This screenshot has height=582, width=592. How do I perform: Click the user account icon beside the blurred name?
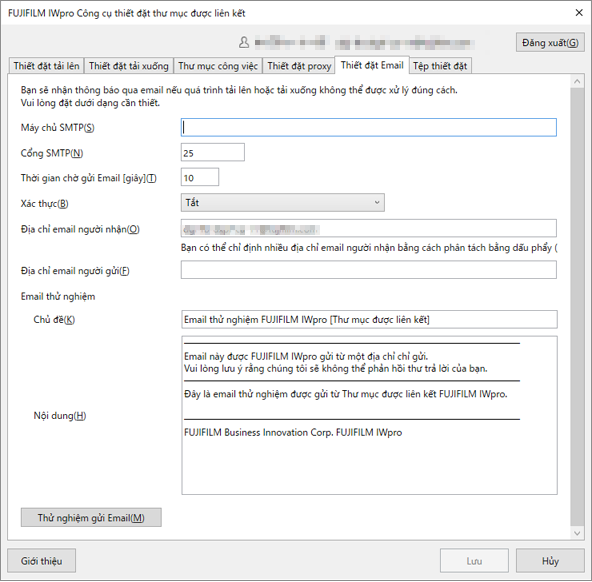tap(244, 42)
